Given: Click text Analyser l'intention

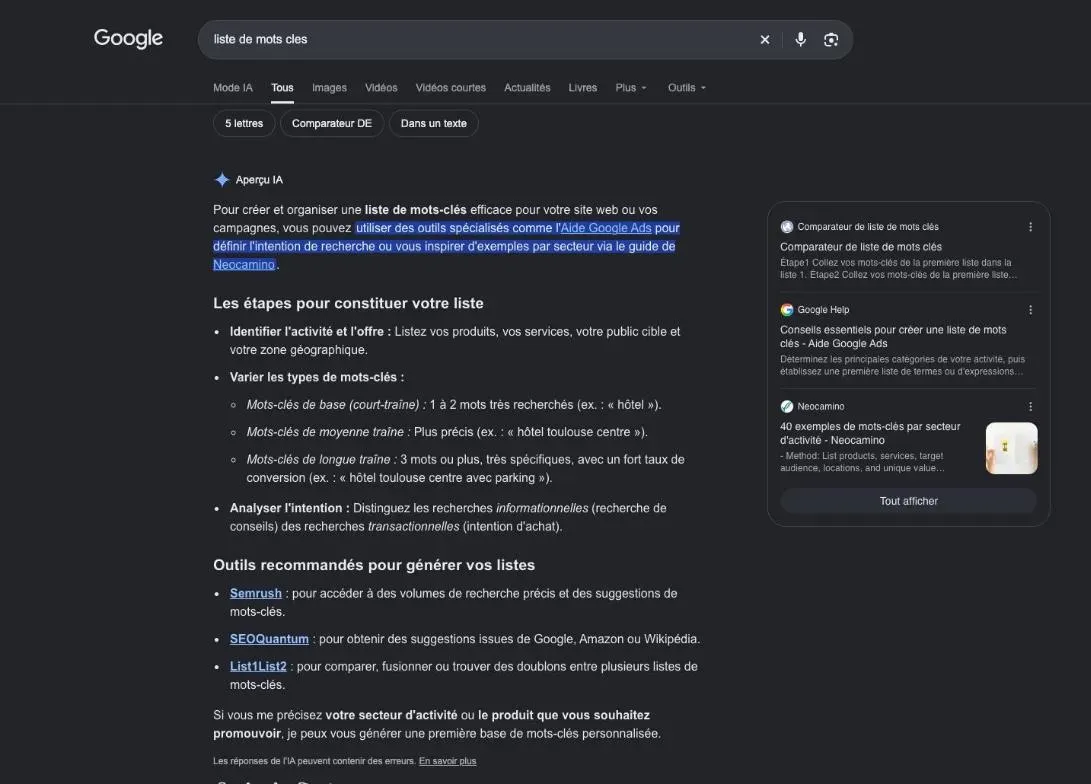Looking at the screenshot, I should coord(289,508).
